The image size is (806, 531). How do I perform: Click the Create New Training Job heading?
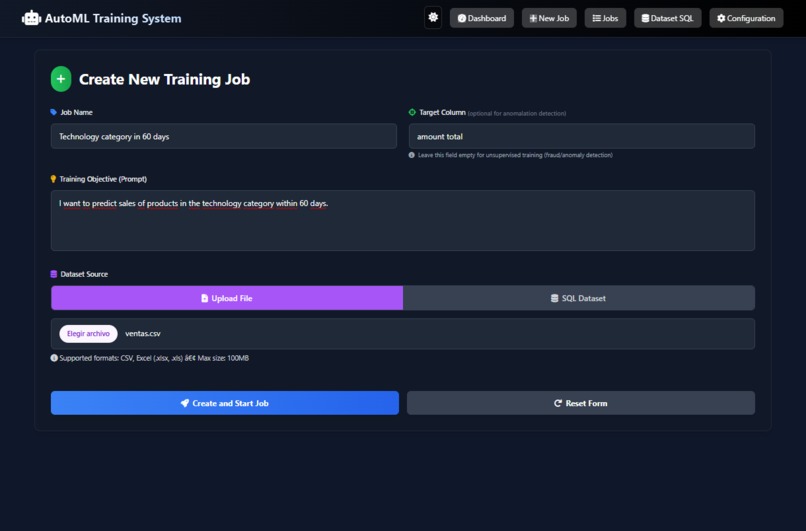point(164,79)
